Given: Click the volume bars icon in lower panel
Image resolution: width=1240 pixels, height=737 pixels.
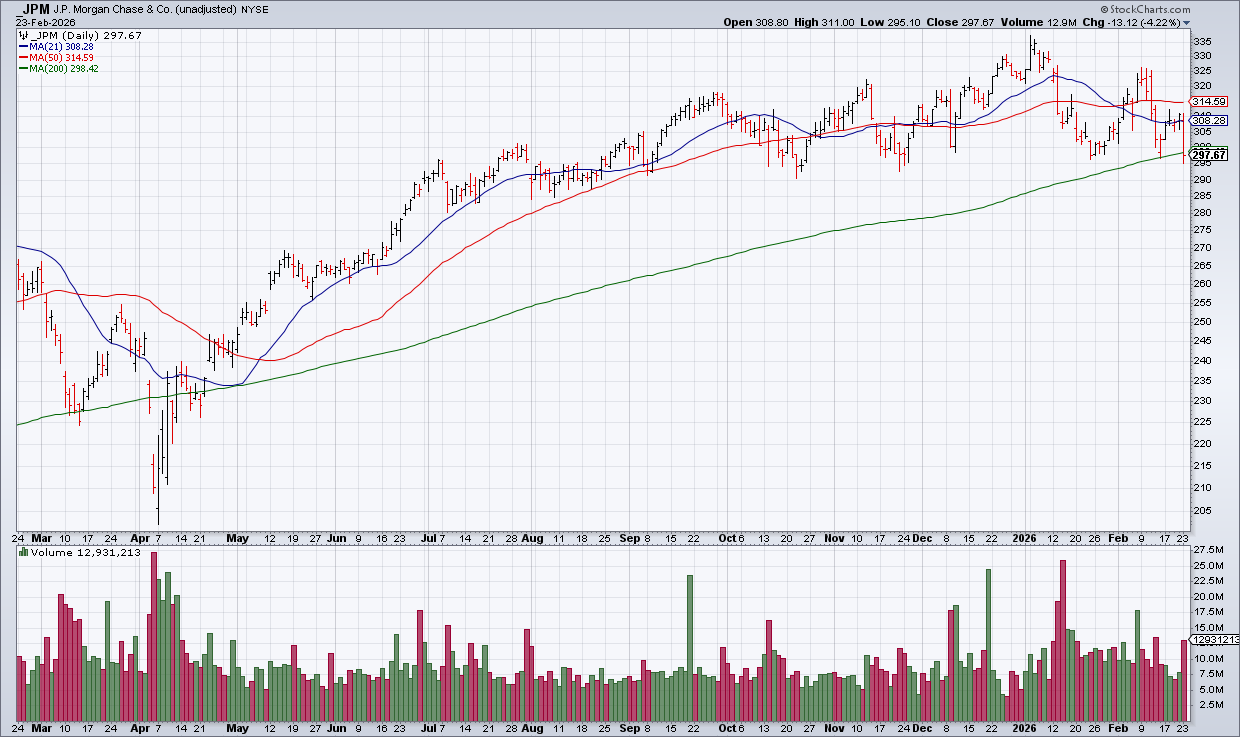Looking at the screenshot, I should tap(24, 552).
